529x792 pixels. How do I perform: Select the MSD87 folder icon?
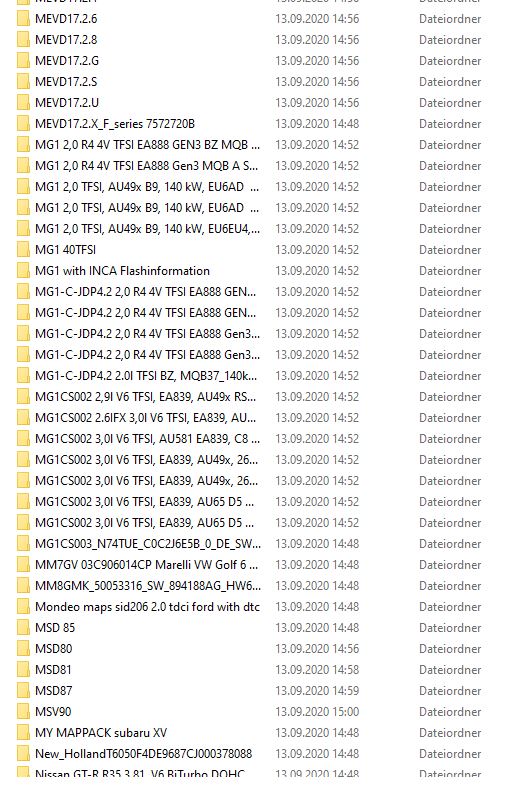pyautogui.click(x=23, y=690)
